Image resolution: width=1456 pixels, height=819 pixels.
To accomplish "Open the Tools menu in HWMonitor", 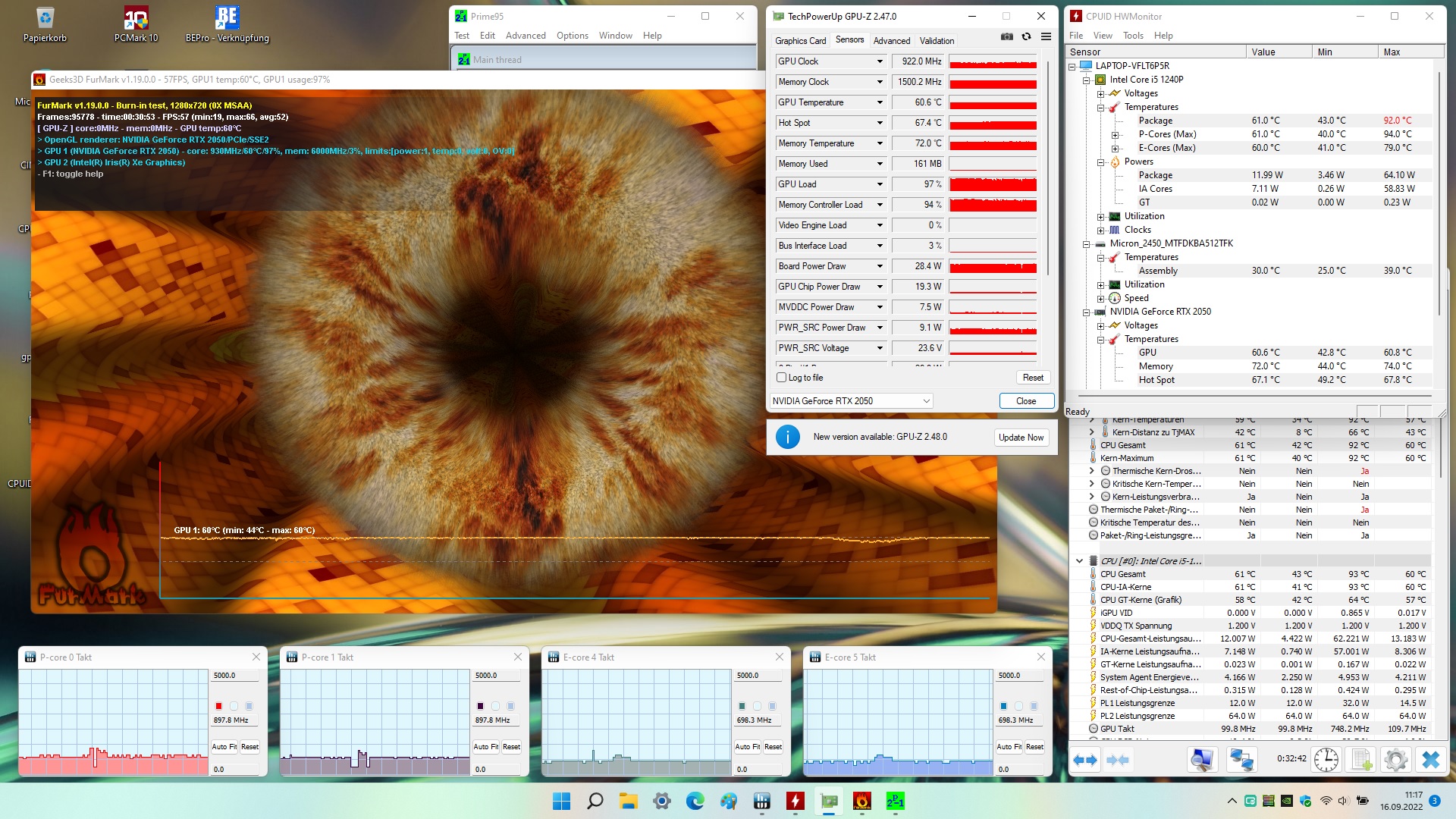I will 1132,36.
